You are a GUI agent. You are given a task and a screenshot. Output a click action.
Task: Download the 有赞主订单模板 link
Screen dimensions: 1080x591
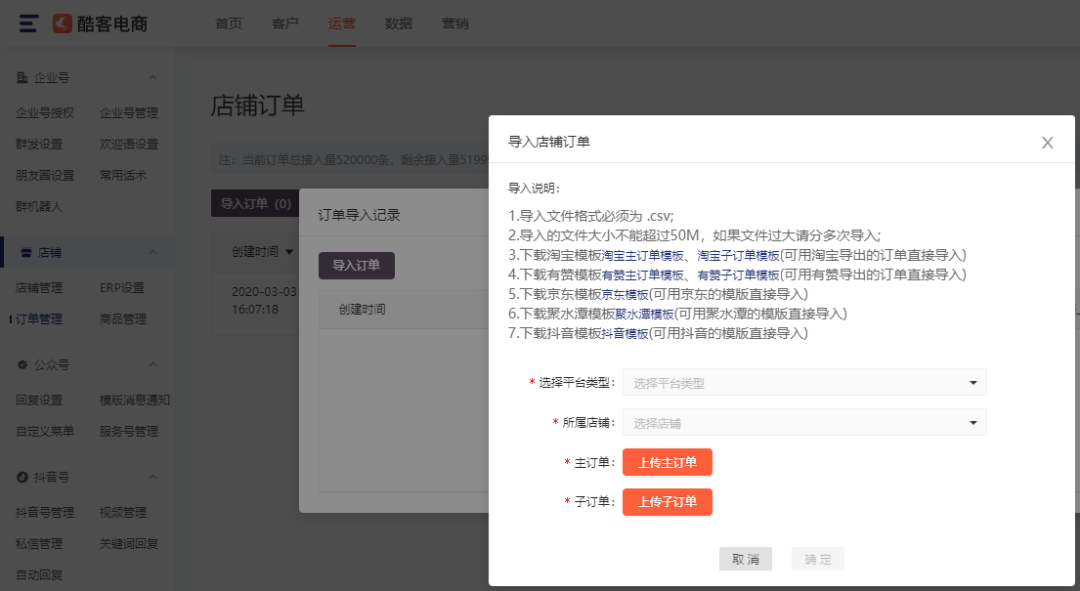click(643, 275)
